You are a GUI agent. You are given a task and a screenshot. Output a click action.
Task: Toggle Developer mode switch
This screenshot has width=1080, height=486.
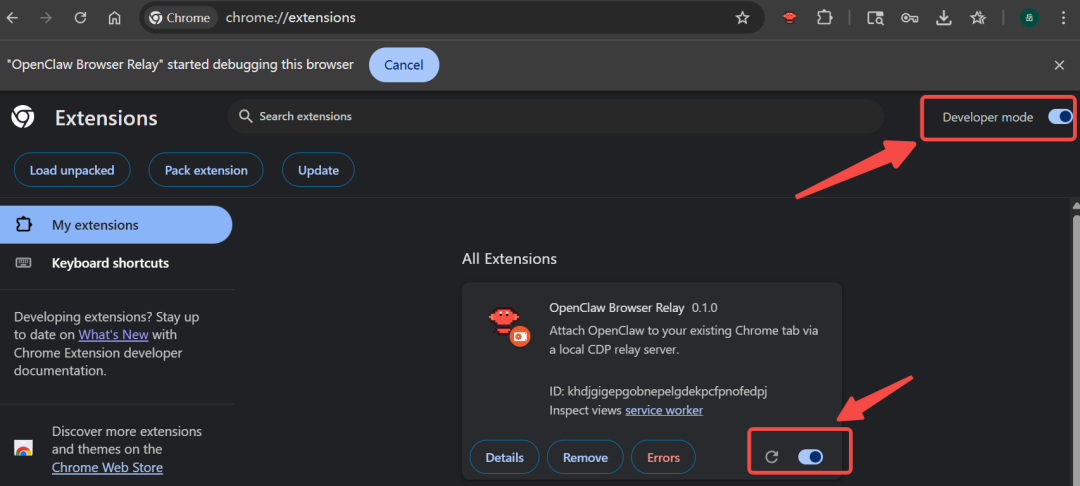coord(1061,117)
